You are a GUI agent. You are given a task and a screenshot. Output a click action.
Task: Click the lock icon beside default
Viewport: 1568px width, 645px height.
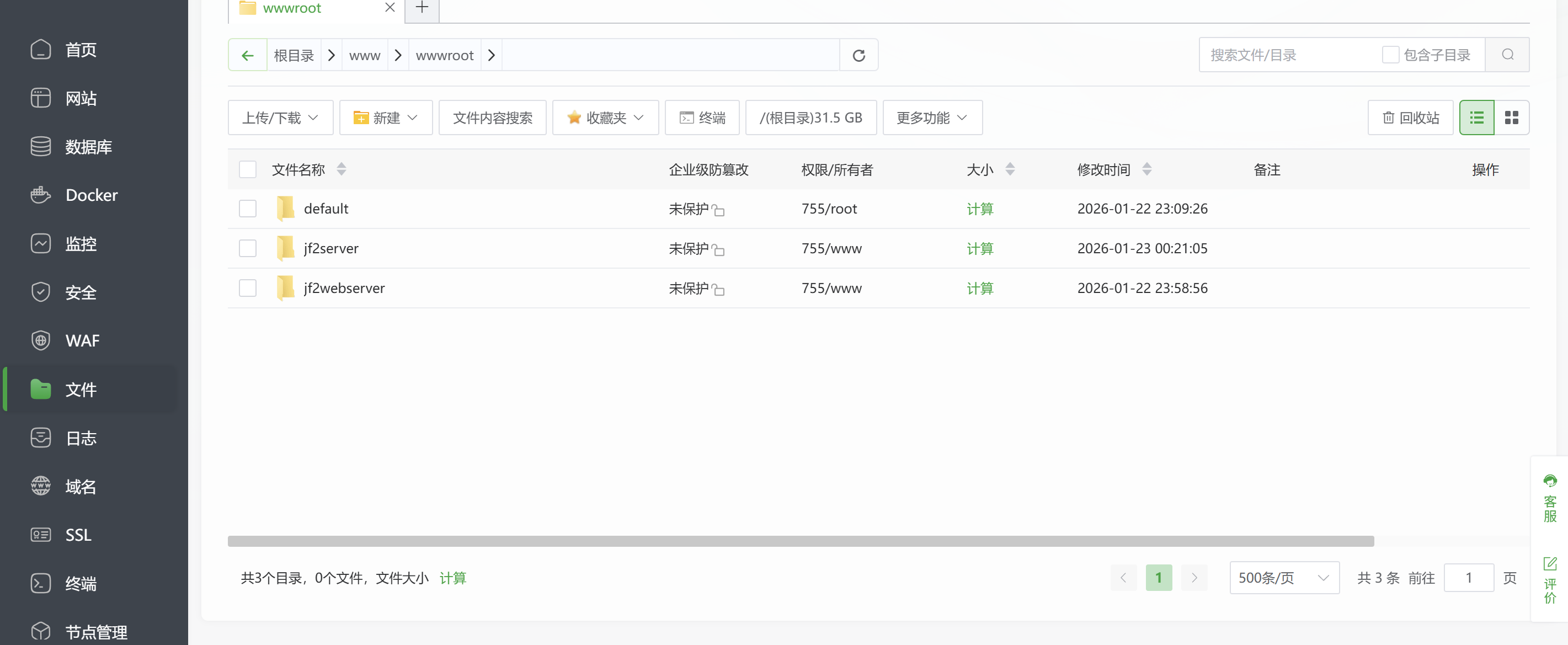(x=718, y=210)
